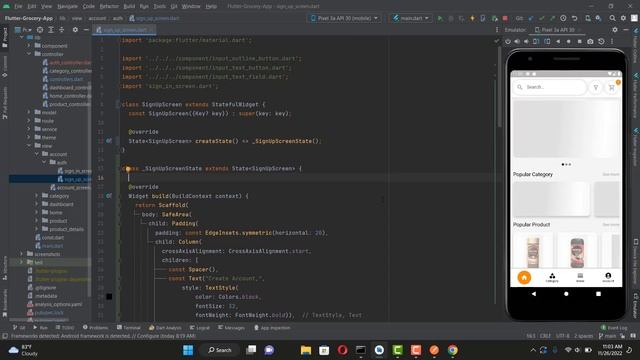Select opened file target icon in Project panel

click(40, 30)
